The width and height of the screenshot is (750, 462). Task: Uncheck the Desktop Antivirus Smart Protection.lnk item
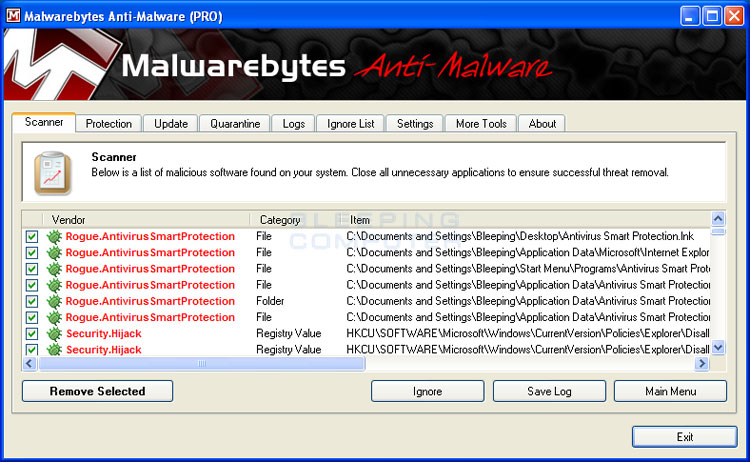[x=32, y=236]
